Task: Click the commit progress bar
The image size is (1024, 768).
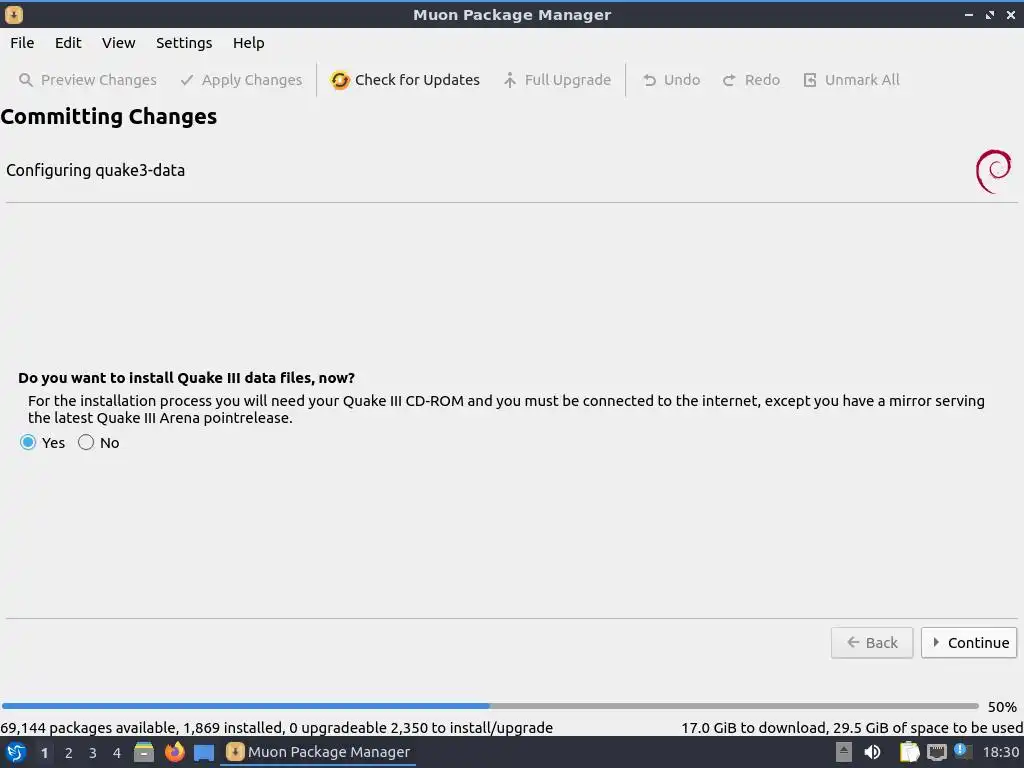Action: (x=490, y=706)
